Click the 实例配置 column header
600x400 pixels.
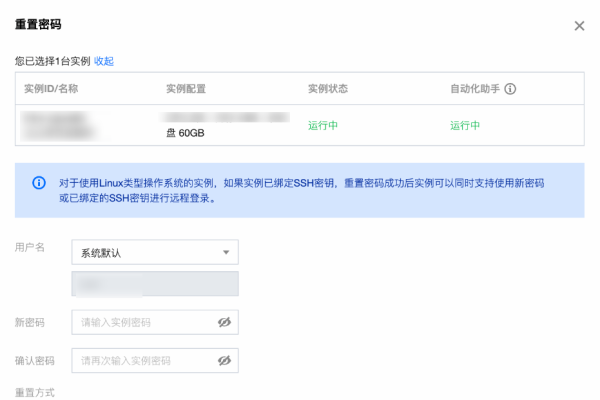[x=186, y=89]
